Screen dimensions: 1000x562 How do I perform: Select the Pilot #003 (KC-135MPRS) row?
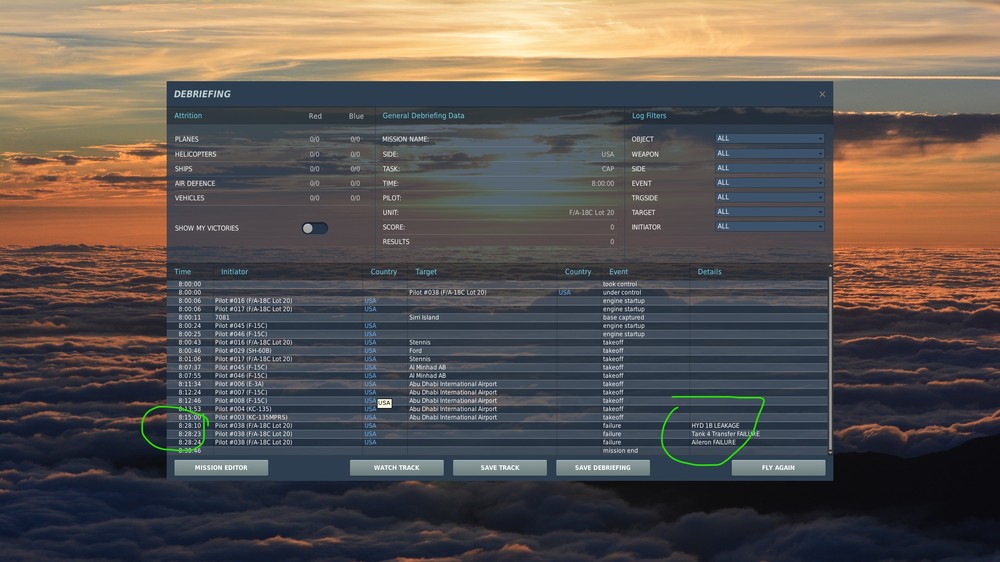[499, 417]
